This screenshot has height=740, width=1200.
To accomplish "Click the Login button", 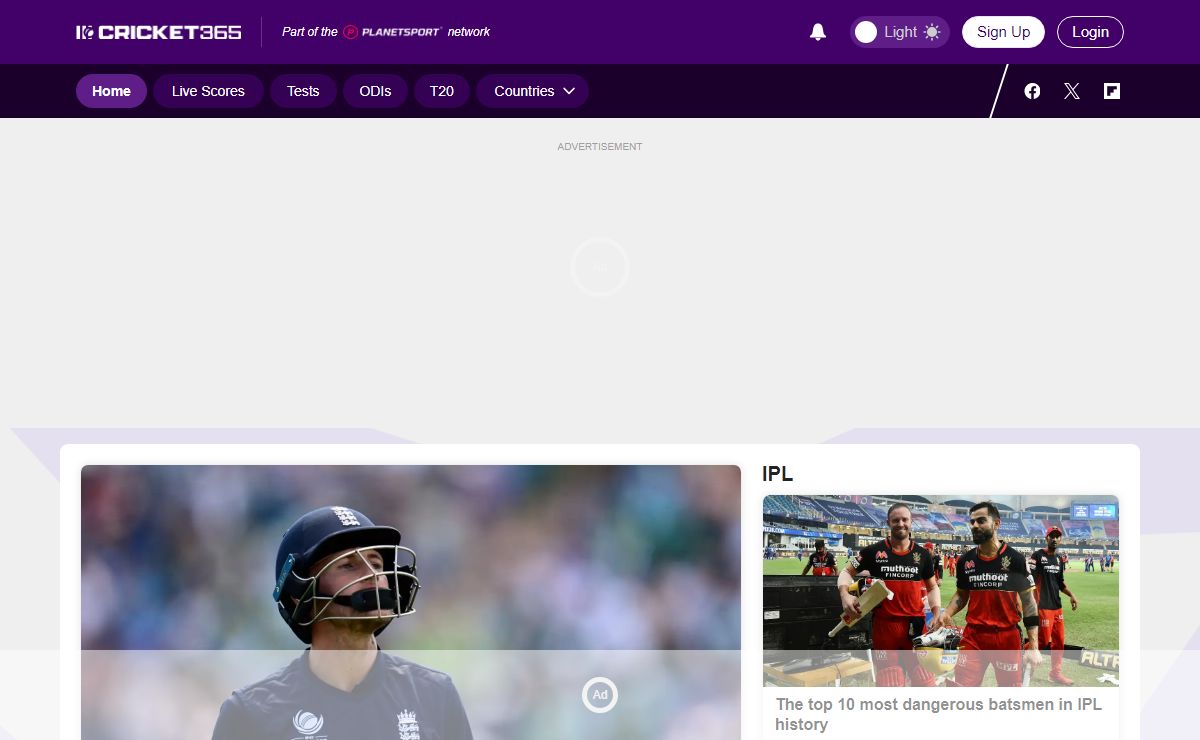I will [x=1090, y=32].
